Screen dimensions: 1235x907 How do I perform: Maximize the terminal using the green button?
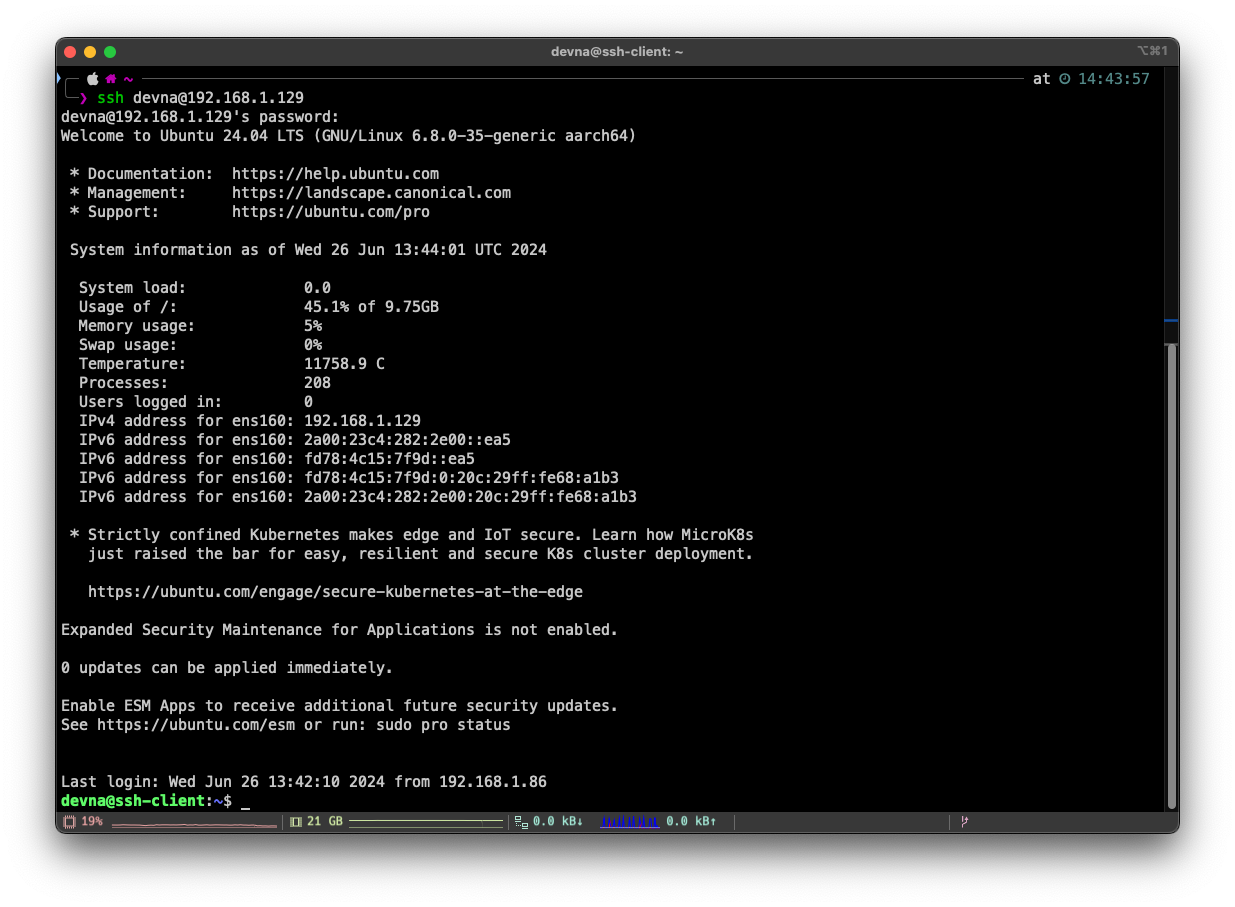[x=110, y=51]
